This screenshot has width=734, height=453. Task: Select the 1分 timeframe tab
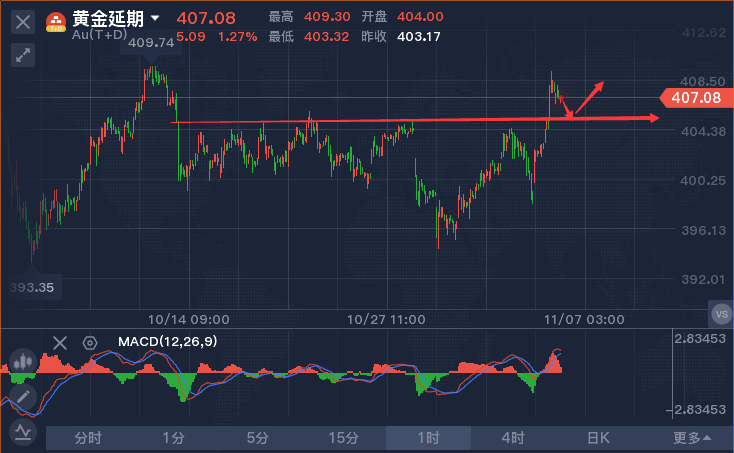(x=173, y=438)
